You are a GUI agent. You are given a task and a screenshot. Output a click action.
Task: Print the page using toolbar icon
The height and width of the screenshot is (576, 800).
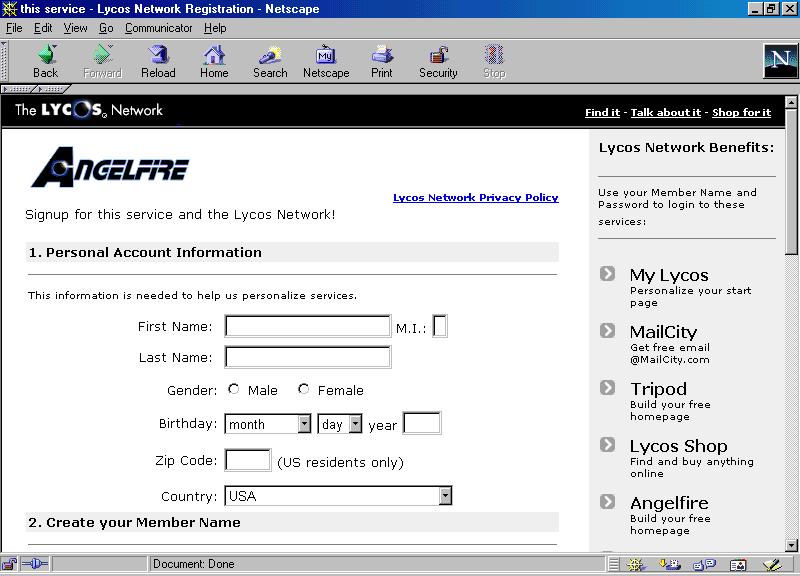(382, 55)
